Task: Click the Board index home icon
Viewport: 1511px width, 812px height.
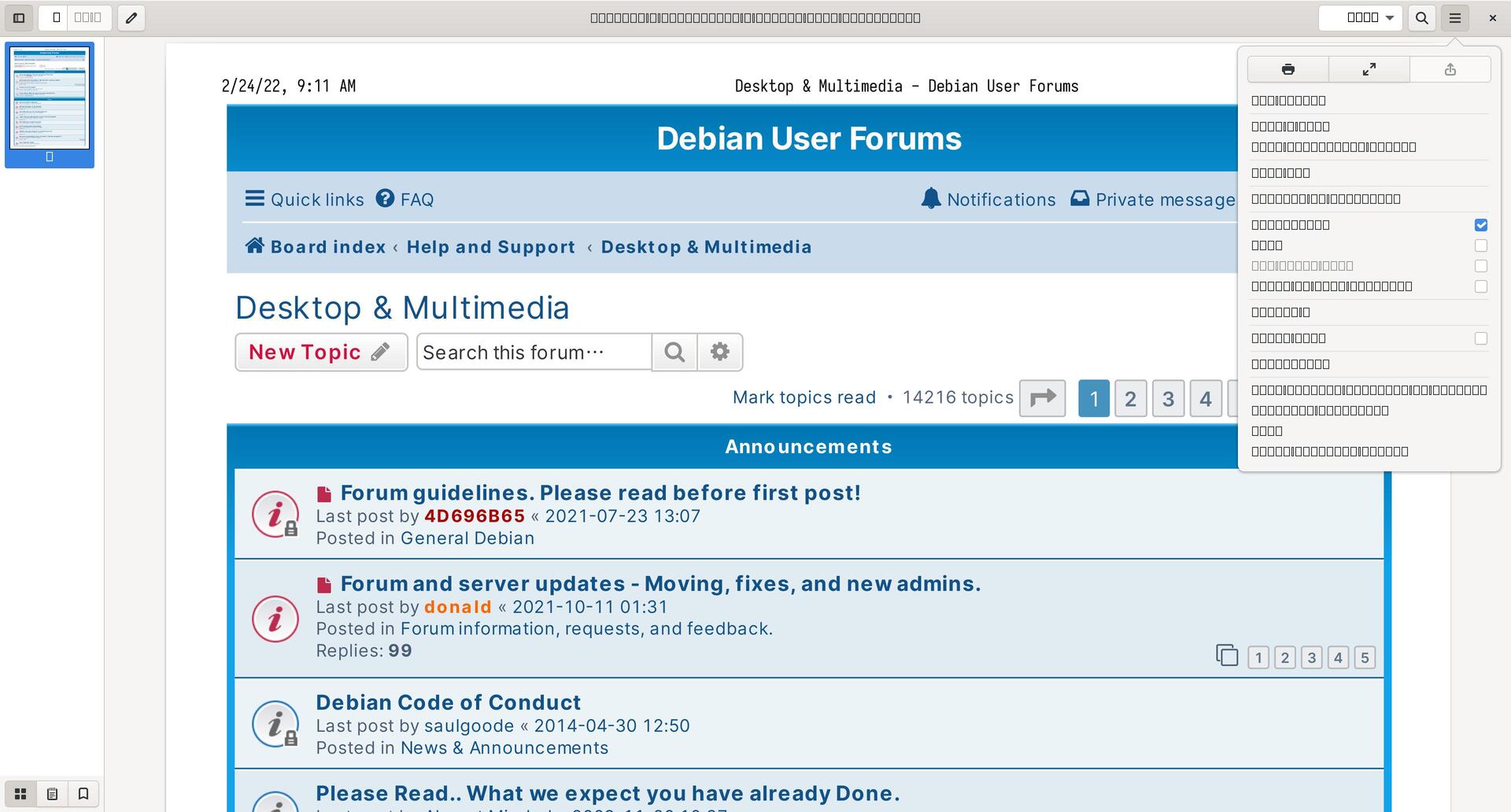Action: click(254, 245)
